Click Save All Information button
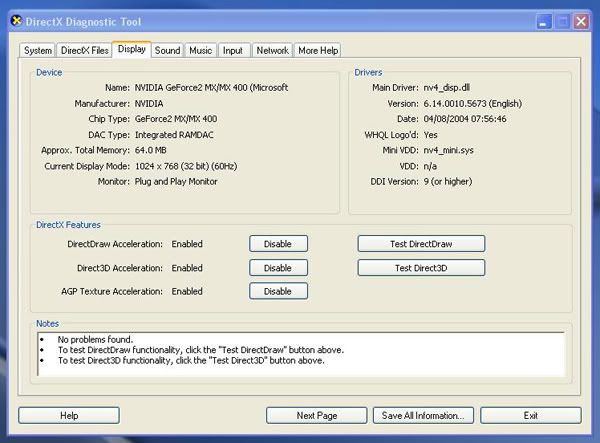This screenshot has width=600, height=443. pyautogui.click(x=423, y=415)
